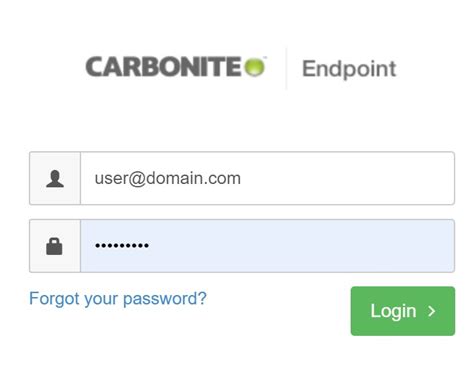Click the Endpoint product label
The image size is (474, 374).
349,69
